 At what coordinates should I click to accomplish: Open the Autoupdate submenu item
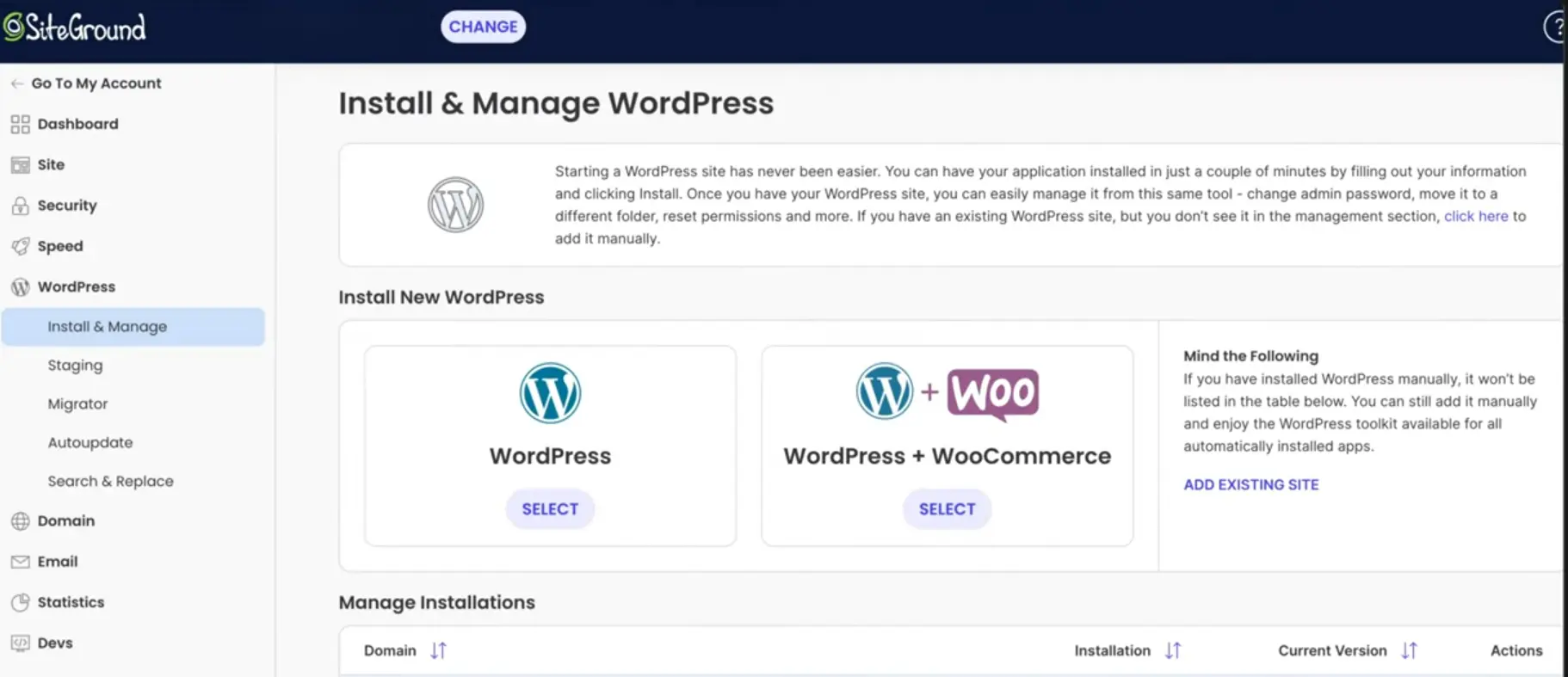pyautogui.click(x=90, y=443)
